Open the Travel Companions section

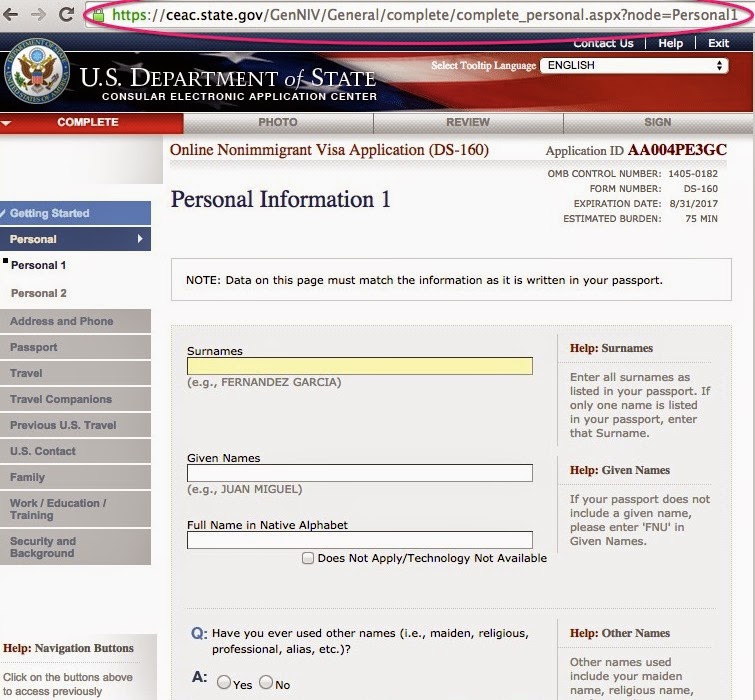tap(75, 399)
